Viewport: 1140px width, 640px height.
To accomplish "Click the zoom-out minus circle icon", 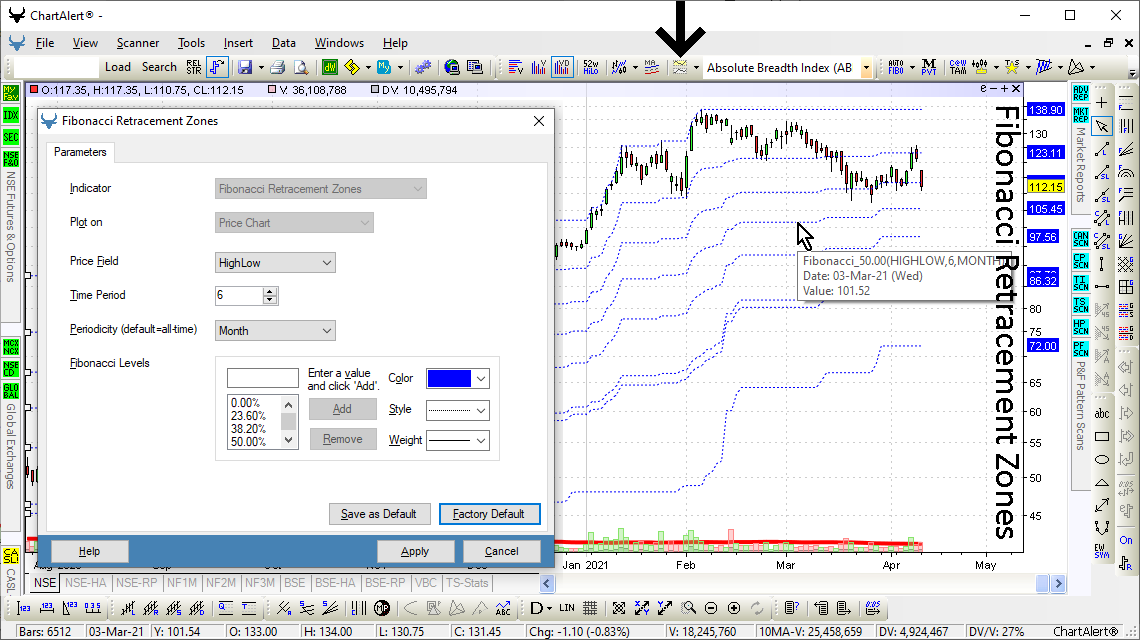I will [711, 608].
